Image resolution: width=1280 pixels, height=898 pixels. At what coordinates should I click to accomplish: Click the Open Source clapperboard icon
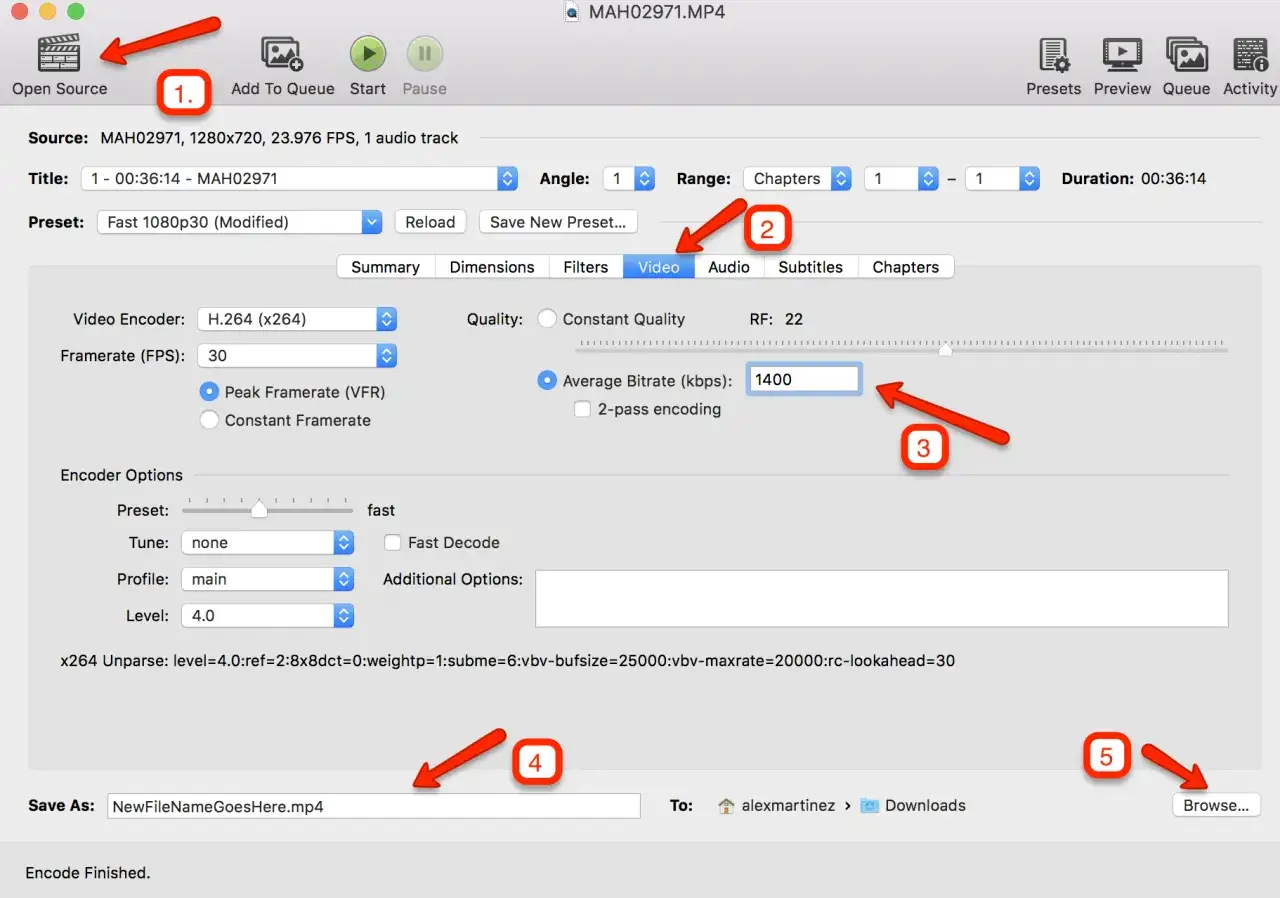[x=59, y=54]
